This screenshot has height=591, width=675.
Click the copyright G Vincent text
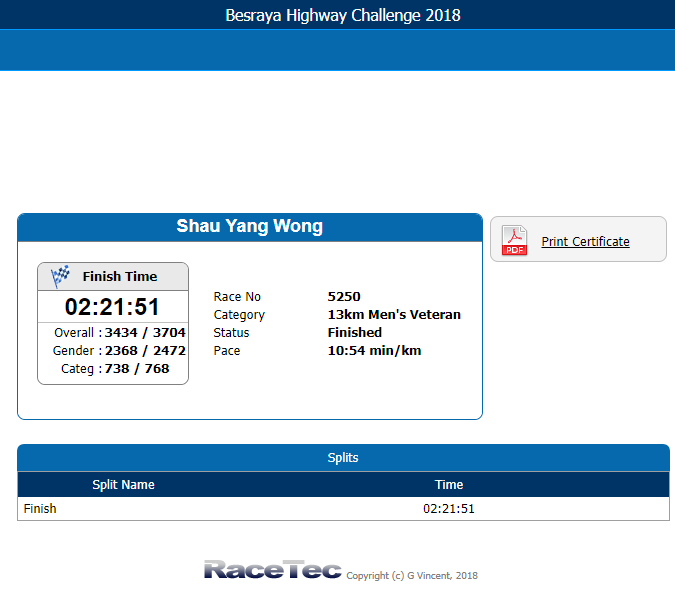(412, 576)
